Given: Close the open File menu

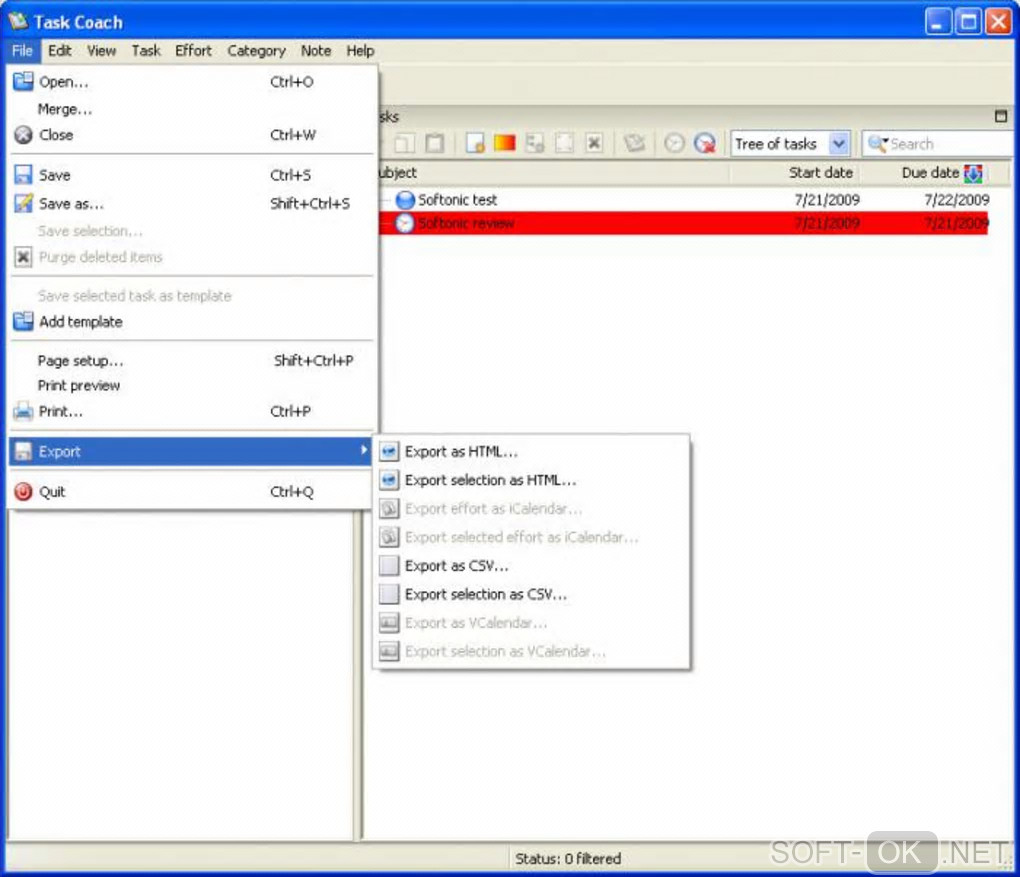Looking at the screenshot, I should pos(22,51).
